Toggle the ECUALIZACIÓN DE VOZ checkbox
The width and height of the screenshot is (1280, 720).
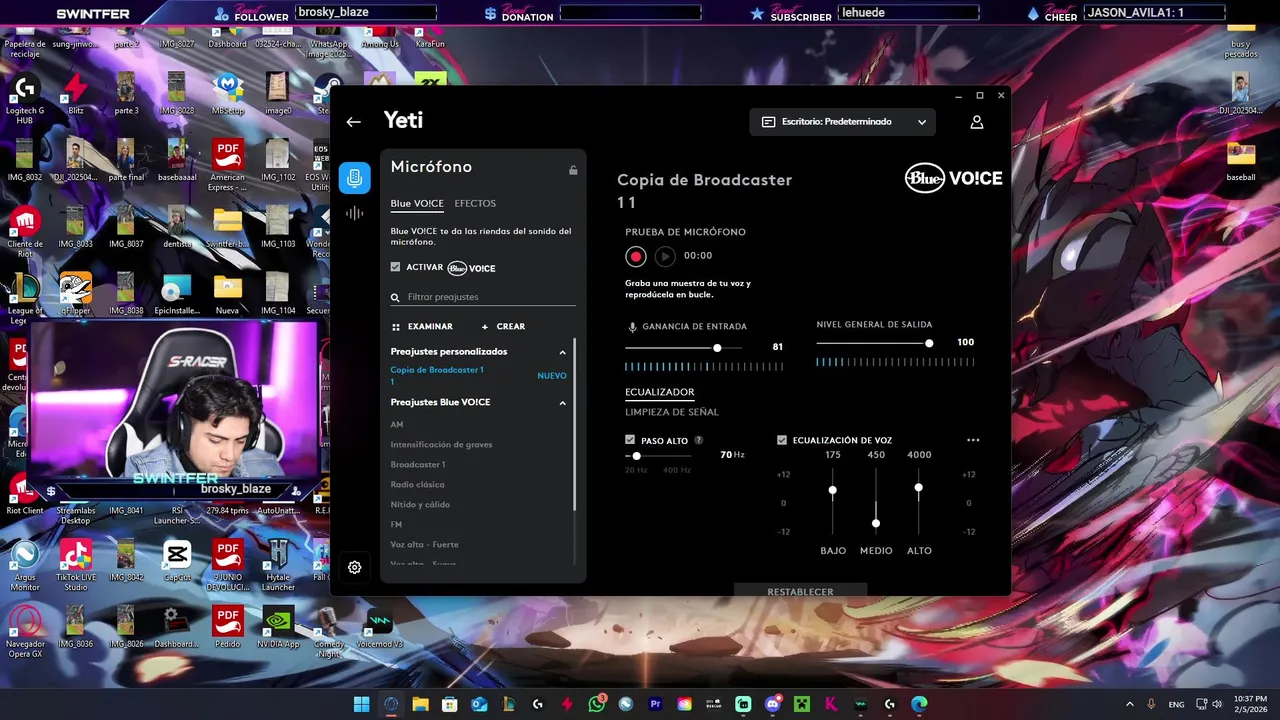tap(782, 440)
